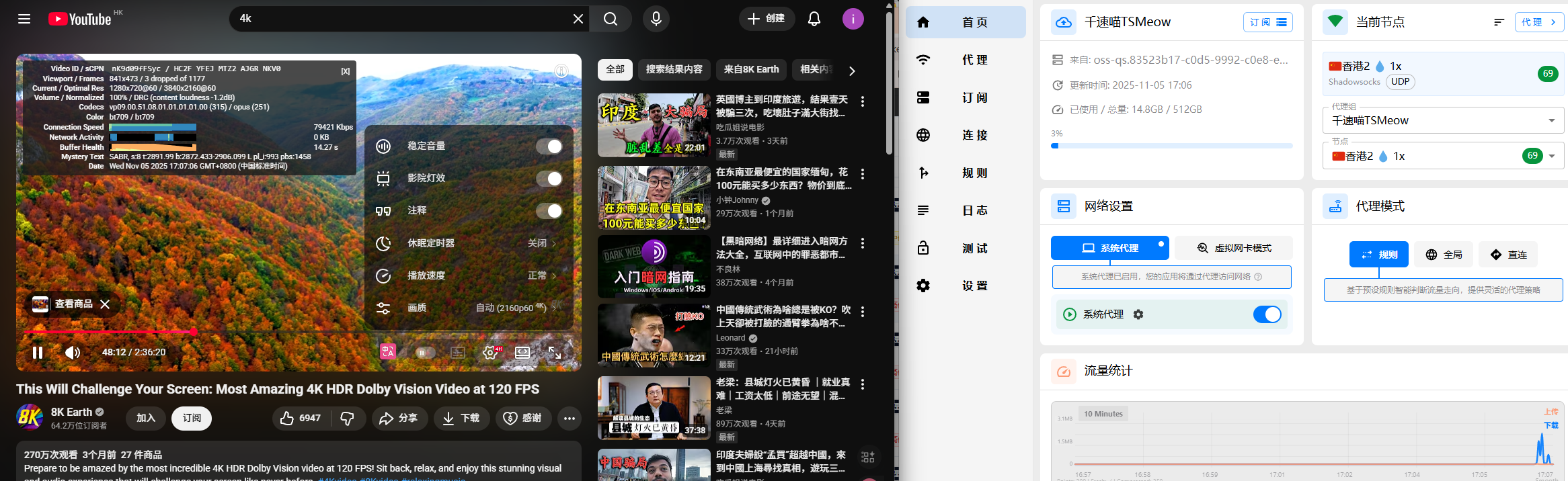Screen dimensions: 1568x481
Task: Switch to virtual NIC mode 虚拟网卡模式
Action: (x=1234, y=248)
